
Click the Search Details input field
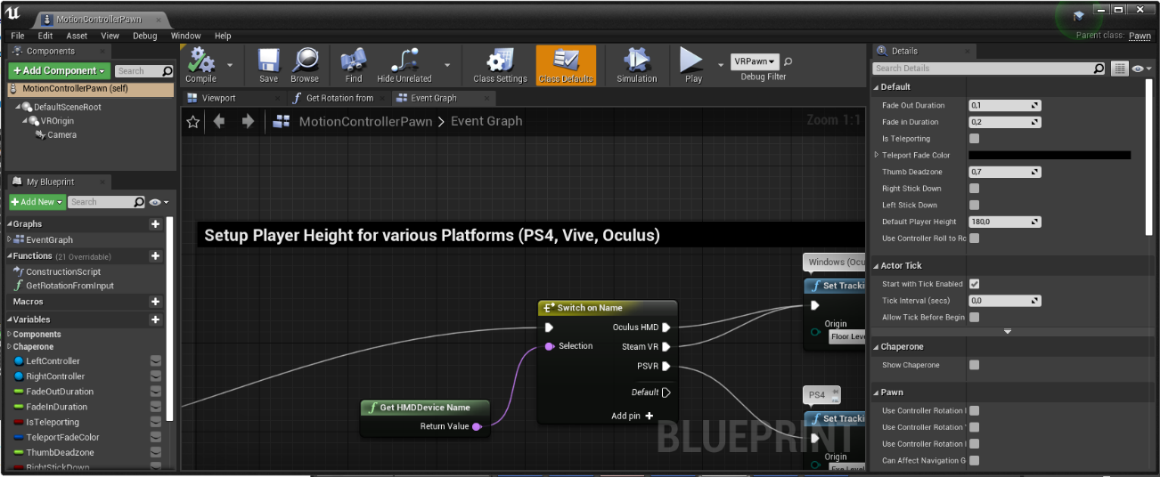[980, 68]
